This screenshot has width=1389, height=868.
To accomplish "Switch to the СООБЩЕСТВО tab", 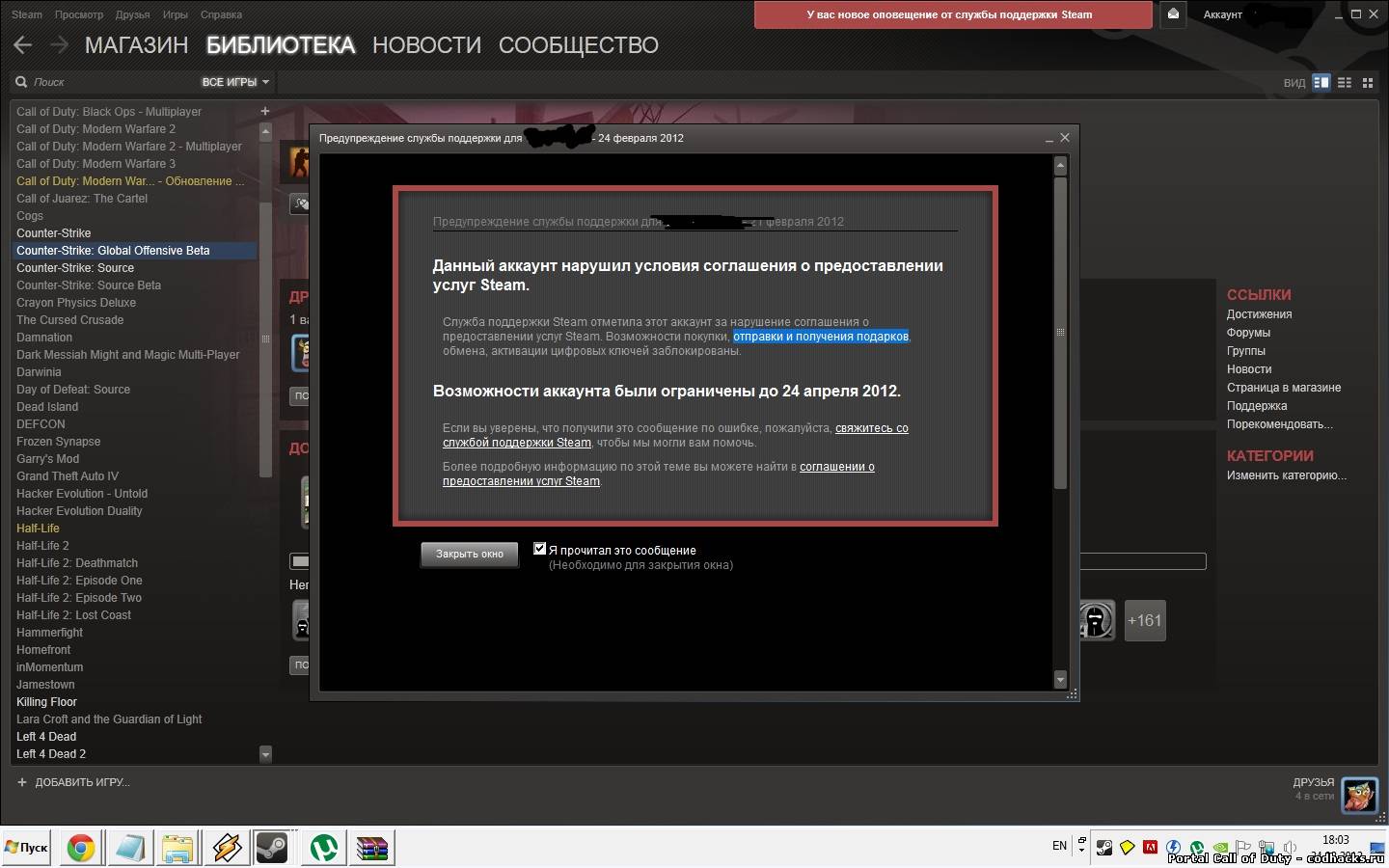I will tap(579, 45).
